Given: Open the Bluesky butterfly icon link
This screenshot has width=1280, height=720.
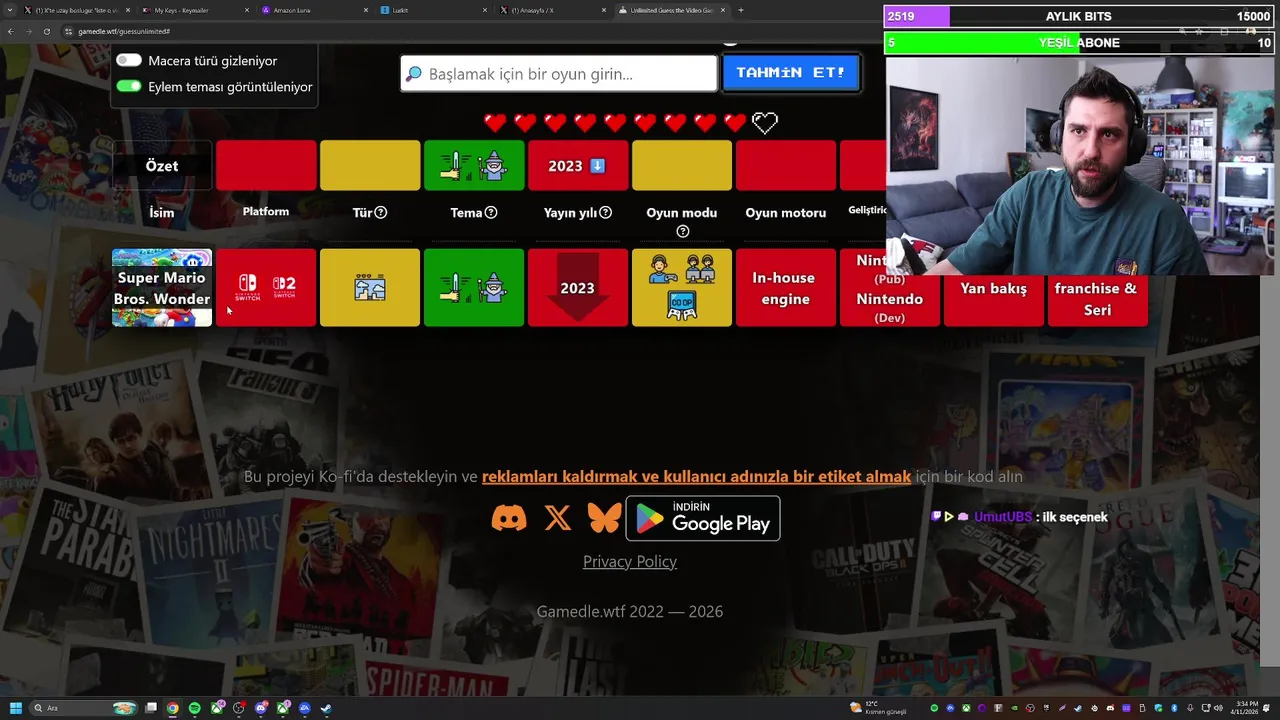Looking at the screenshot, I should pos(604,518).
